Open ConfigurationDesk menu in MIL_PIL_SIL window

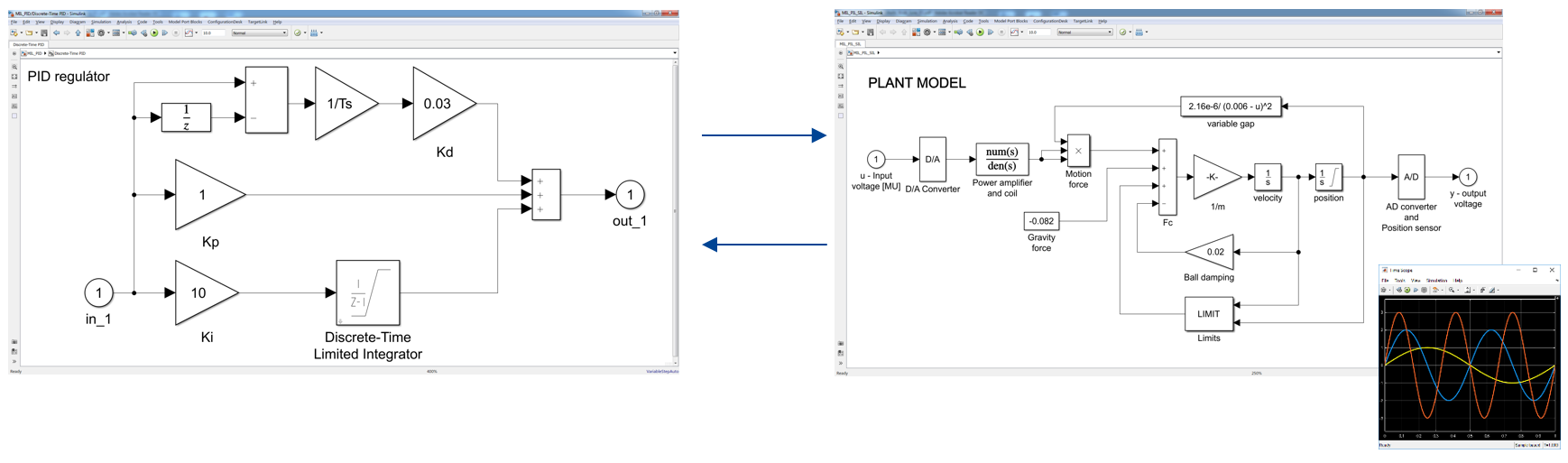click(x=1050, y=21)
